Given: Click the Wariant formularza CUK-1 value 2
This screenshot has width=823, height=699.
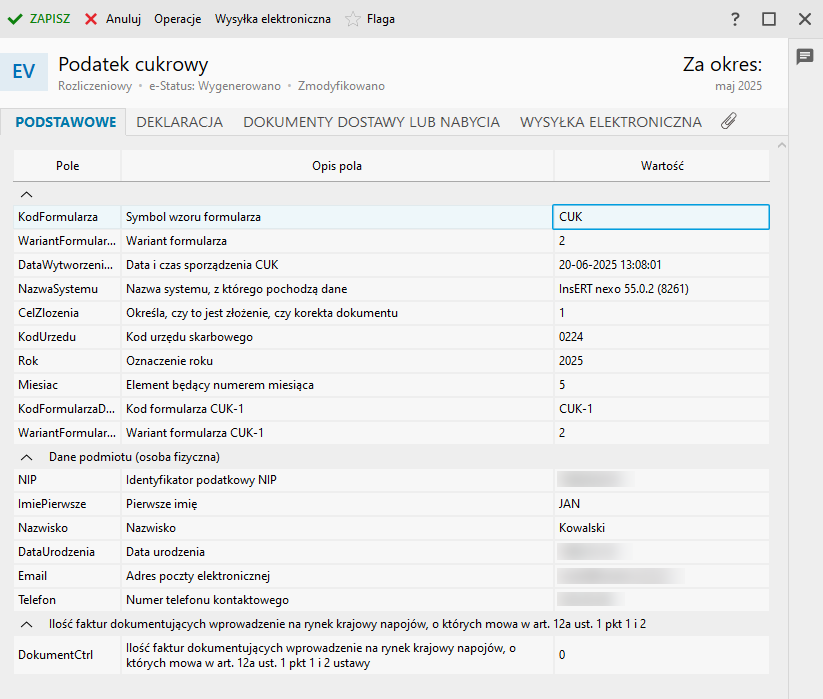Looking at the screenshot, I should 661,433.
